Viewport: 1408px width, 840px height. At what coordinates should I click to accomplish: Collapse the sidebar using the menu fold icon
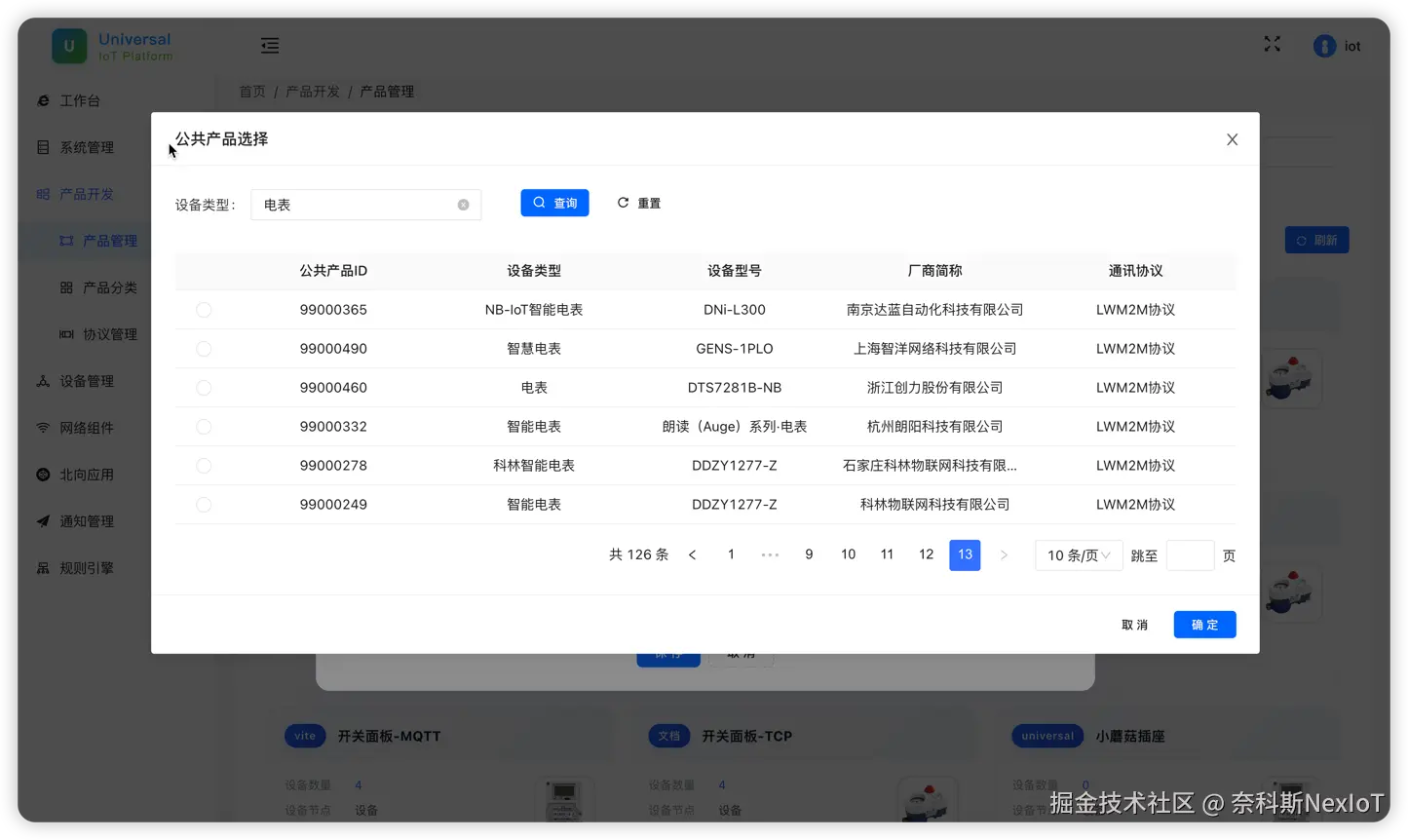pos(269,45)
